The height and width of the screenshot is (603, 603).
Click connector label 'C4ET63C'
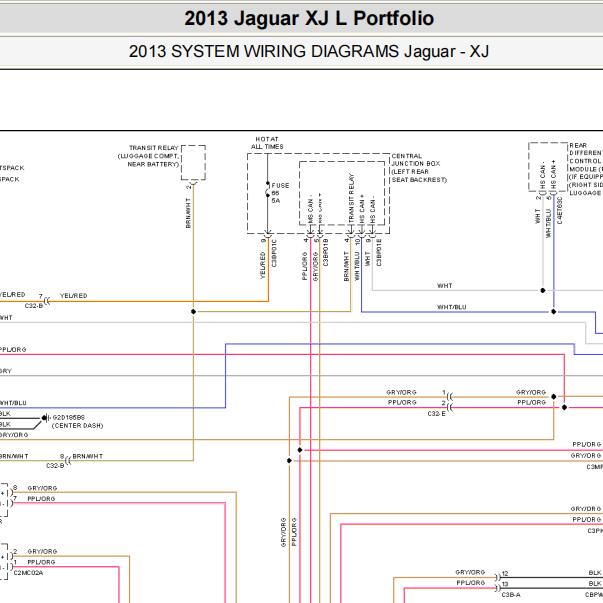[560, 211]
